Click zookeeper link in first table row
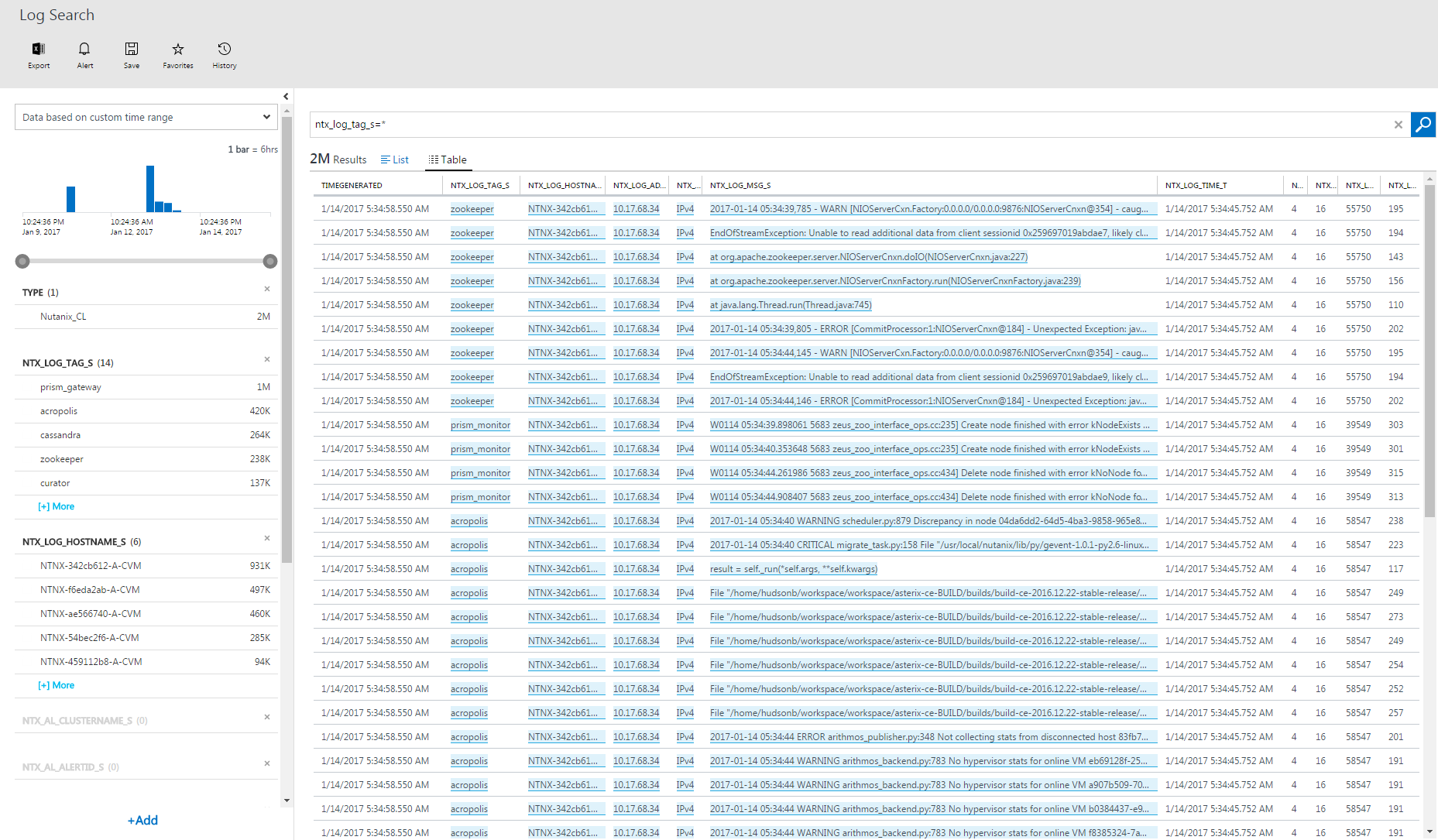 pos(472,209)
